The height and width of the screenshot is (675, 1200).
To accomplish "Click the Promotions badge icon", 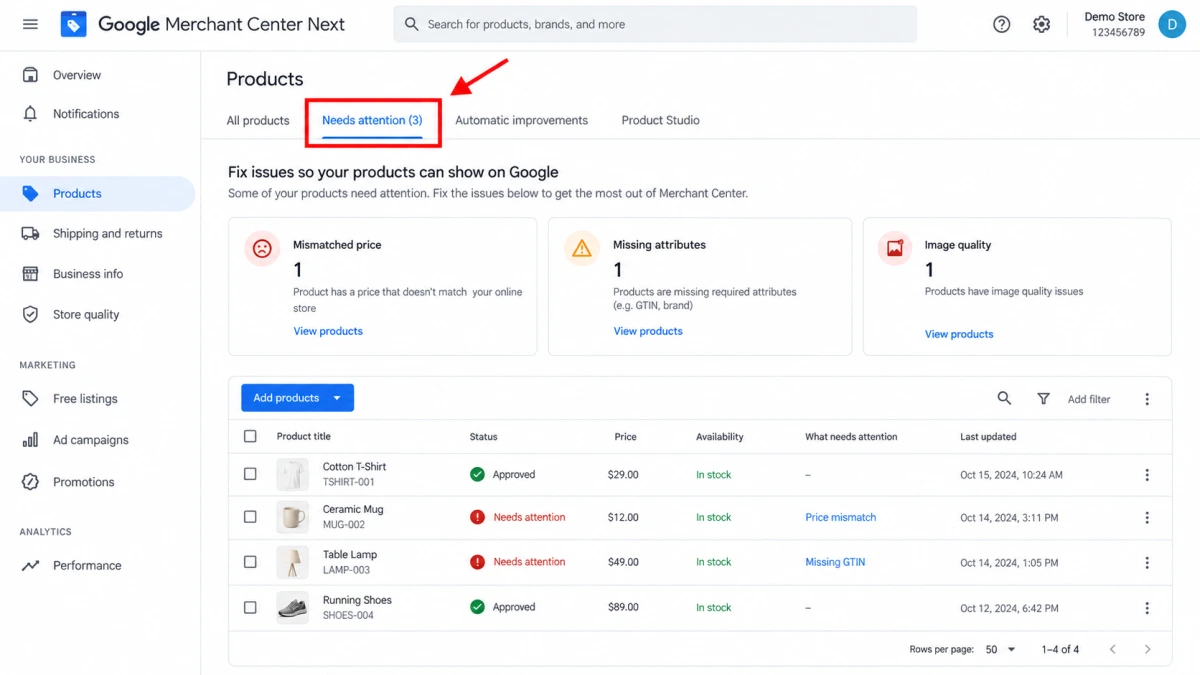I will click(30, 482).
